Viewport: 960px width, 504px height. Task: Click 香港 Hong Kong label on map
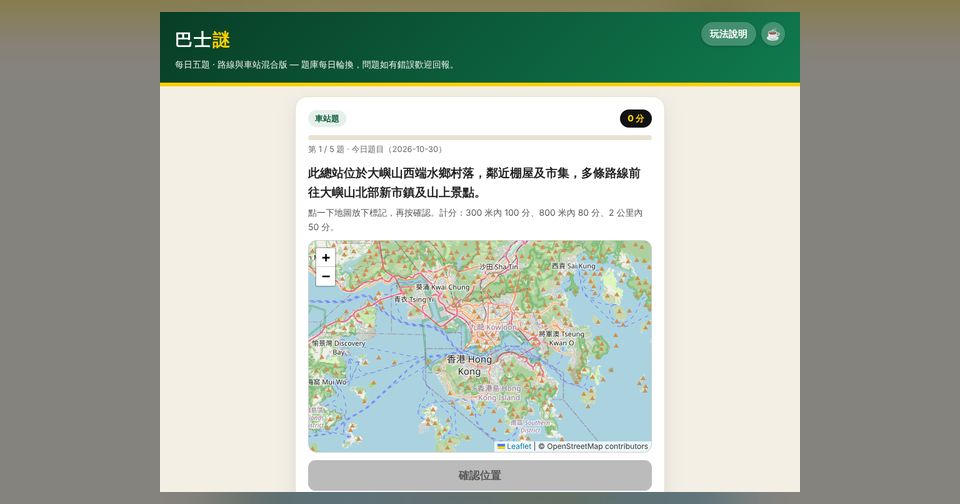click(x=469, y=365)
